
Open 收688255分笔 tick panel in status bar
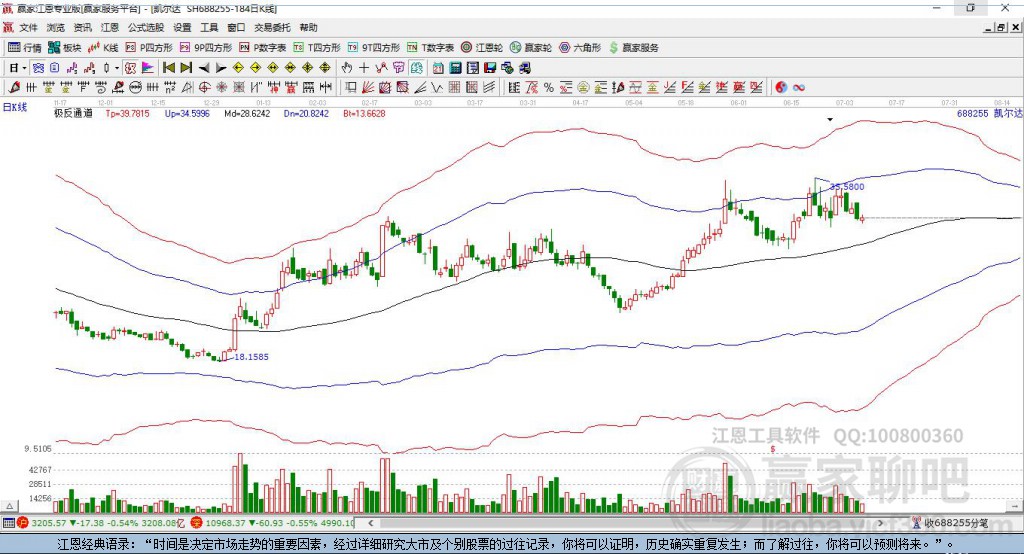point(950,523)
